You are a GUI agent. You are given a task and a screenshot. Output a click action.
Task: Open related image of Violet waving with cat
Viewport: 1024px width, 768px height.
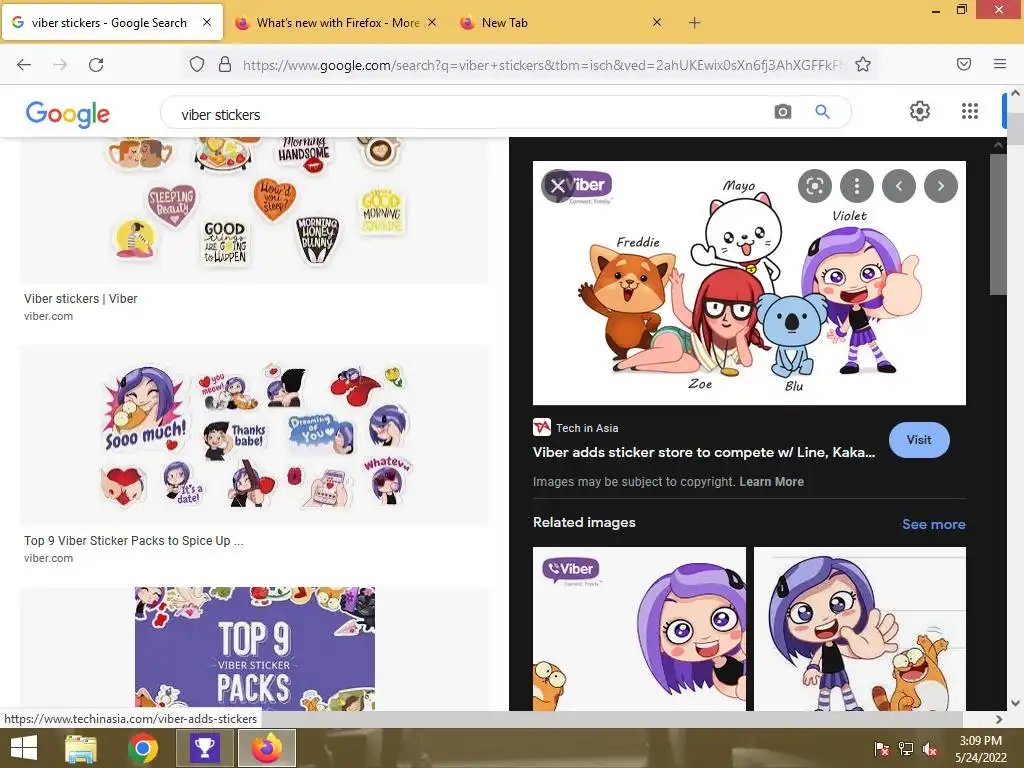[x=859, y=629]
